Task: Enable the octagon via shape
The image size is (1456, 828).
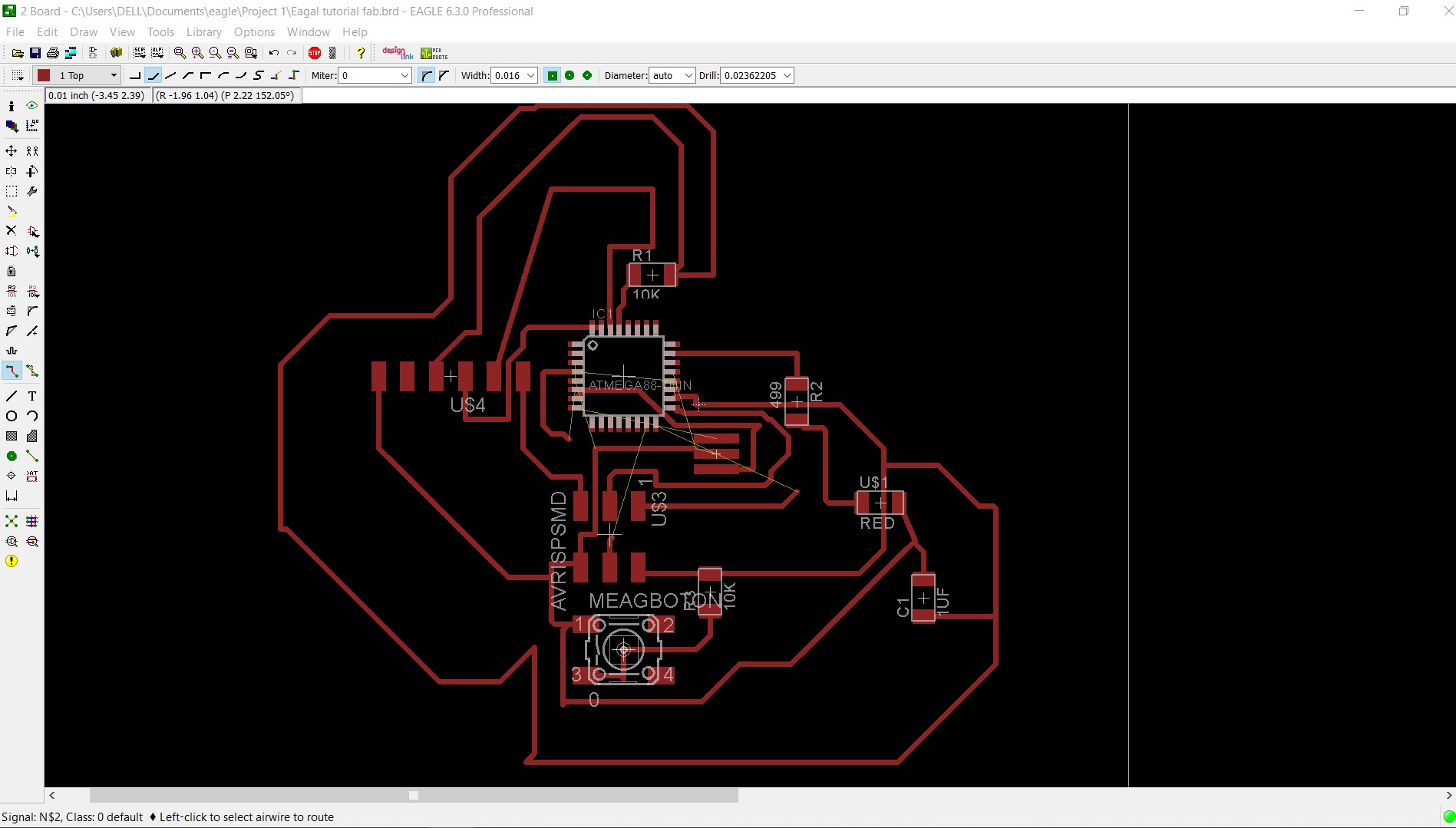Action: [586, 75]
